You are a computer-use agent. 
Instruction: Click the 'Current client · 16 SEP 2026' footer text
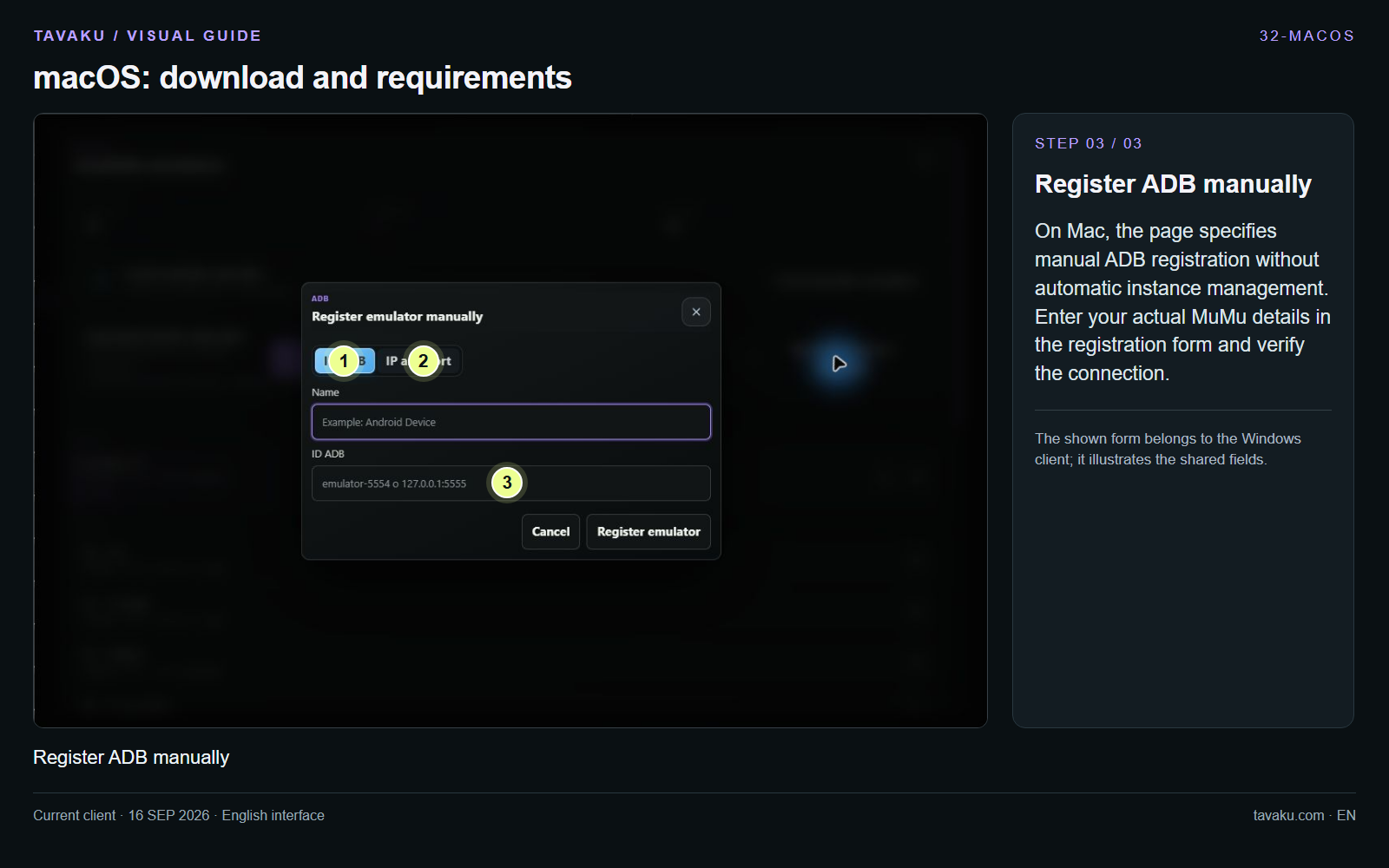tap(179, 815)
